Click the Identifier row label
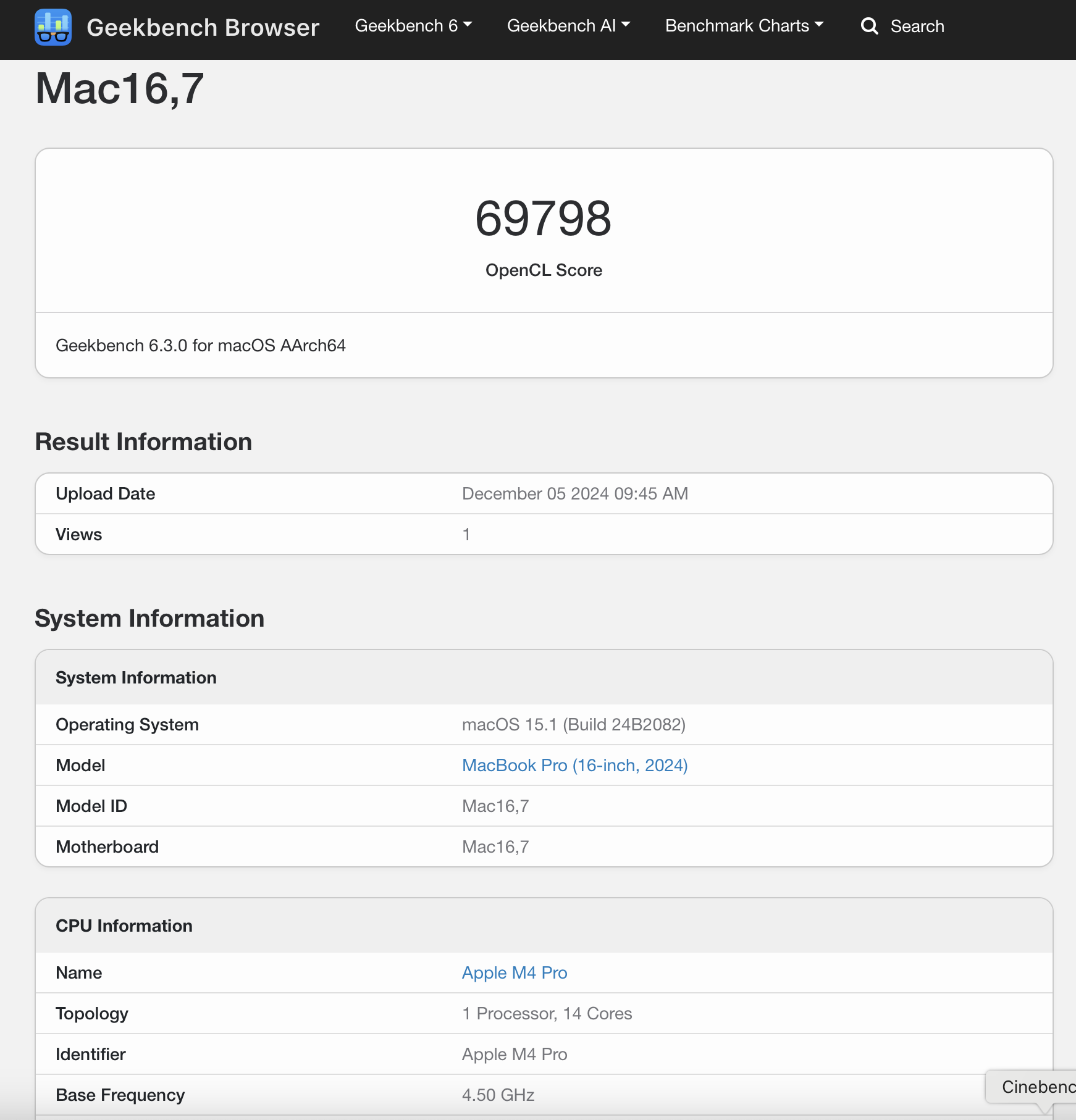Viewport: 1076px width, 1120px height. coord(91,1055)
